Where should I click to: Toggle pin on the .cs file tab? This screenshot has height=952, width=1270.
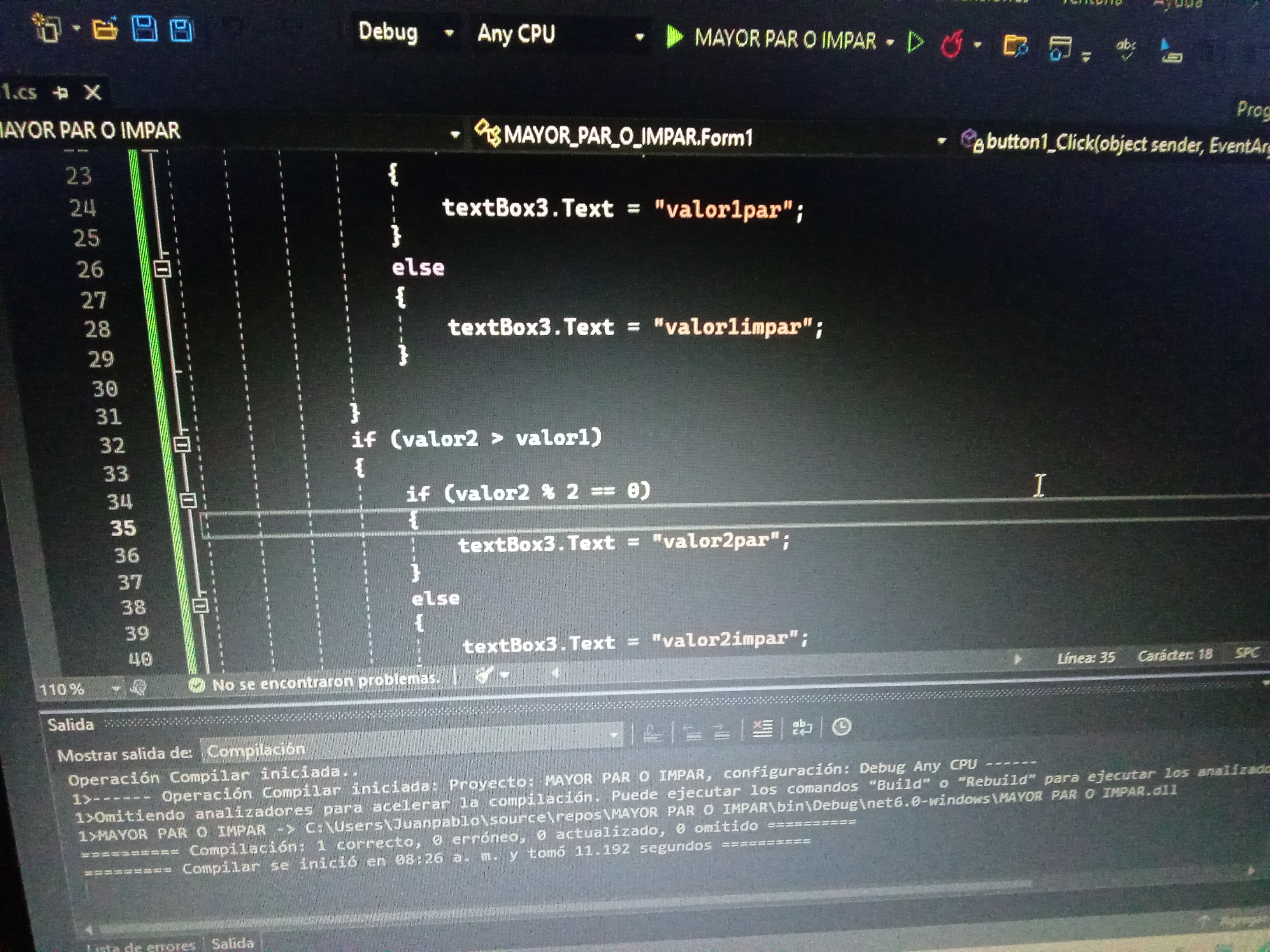click(x=61, y=92)
